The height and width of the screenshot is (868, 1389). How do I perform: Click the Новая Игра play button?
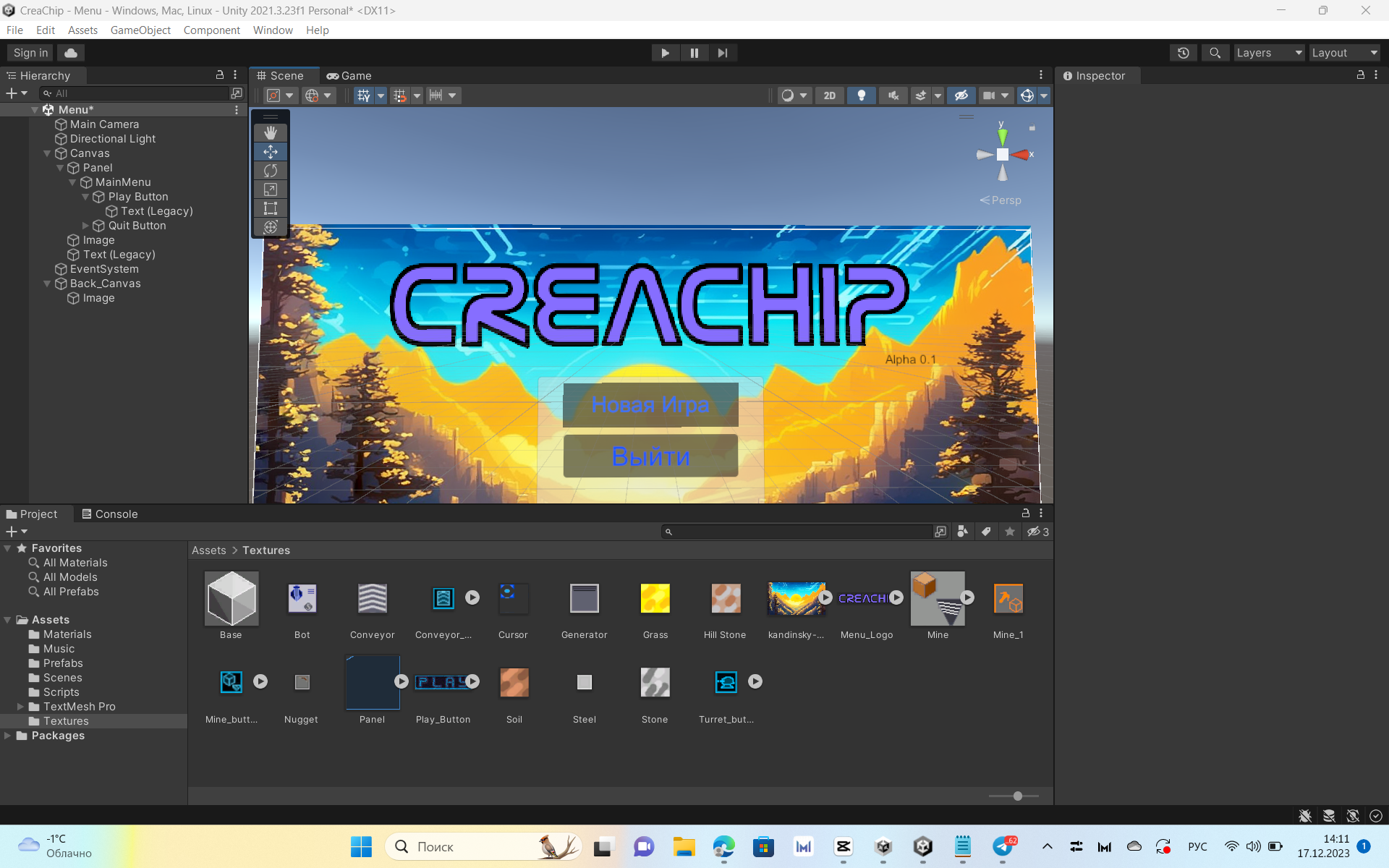652,404
